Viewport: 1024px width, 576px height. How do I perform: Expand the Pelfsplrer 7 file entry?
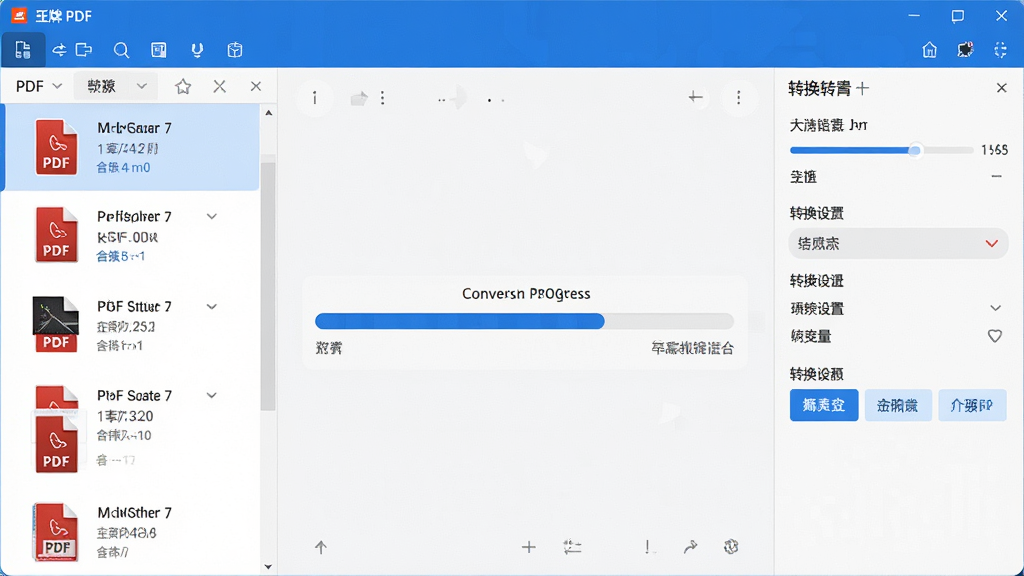click(x=212, y=216)
